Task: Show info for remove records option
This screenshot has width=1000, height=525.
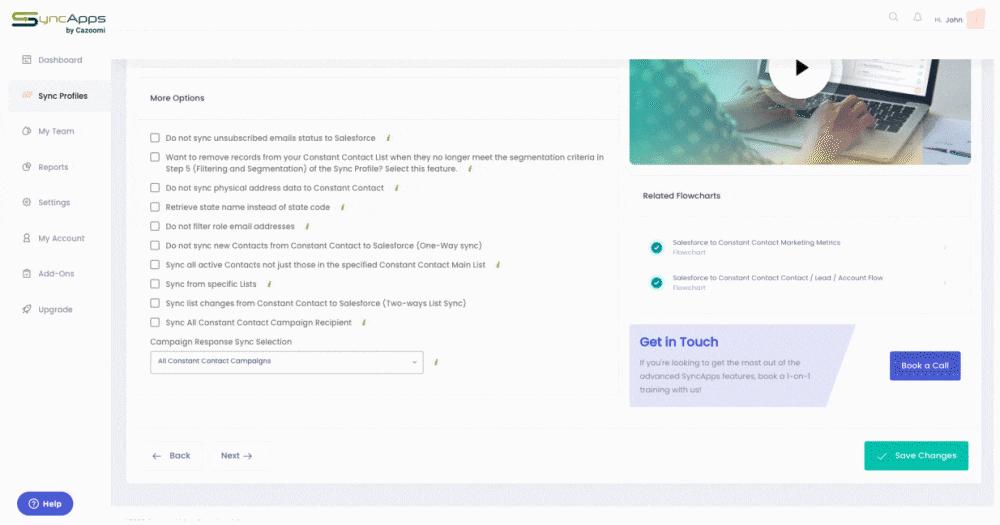Action: pos(470,169)
